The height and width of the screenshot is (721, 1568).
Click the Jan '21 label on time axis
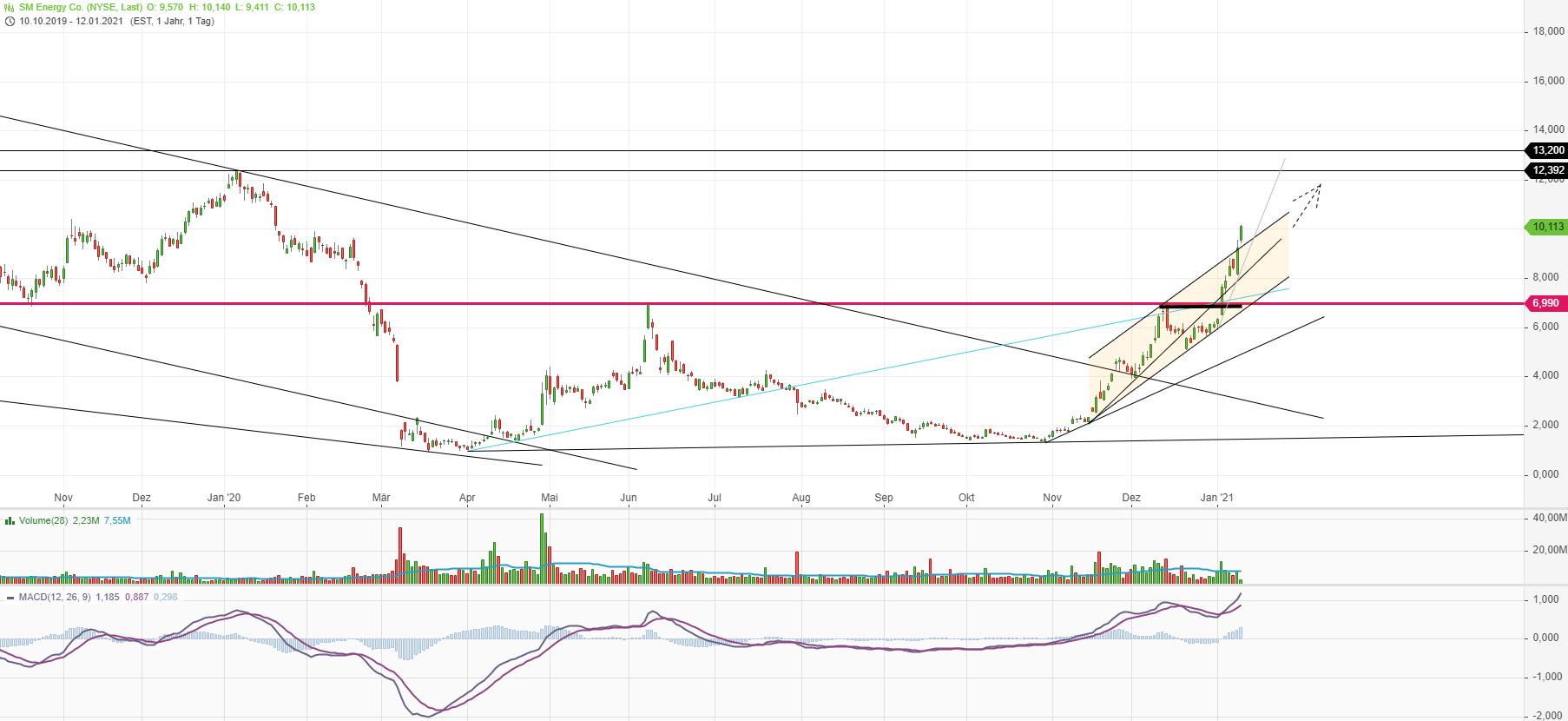click(1216, 498)
